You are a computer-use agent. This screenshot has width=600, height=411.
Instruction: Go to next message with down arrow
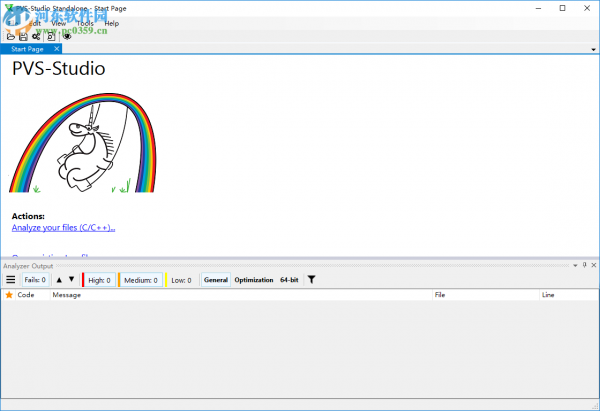point(72,279)
